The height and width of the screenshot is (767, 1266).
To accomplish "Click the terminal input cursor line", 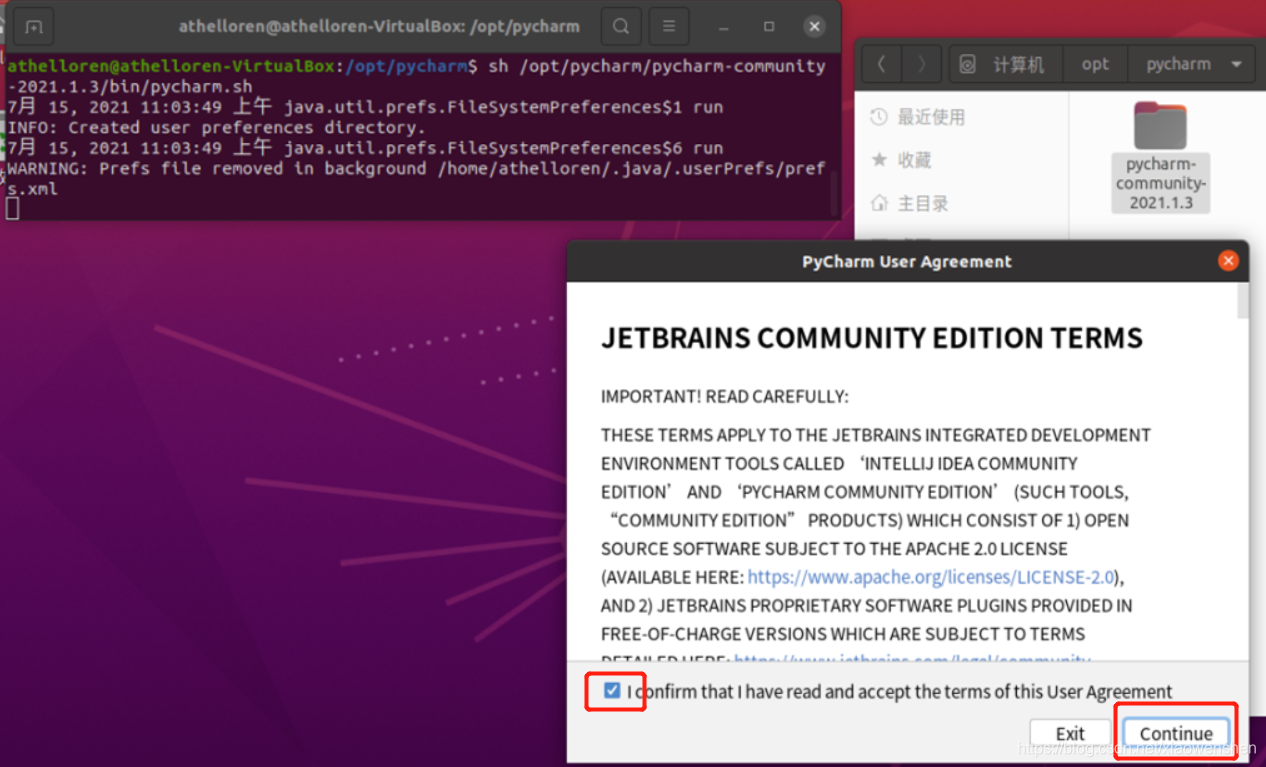I will pos(13,208).
